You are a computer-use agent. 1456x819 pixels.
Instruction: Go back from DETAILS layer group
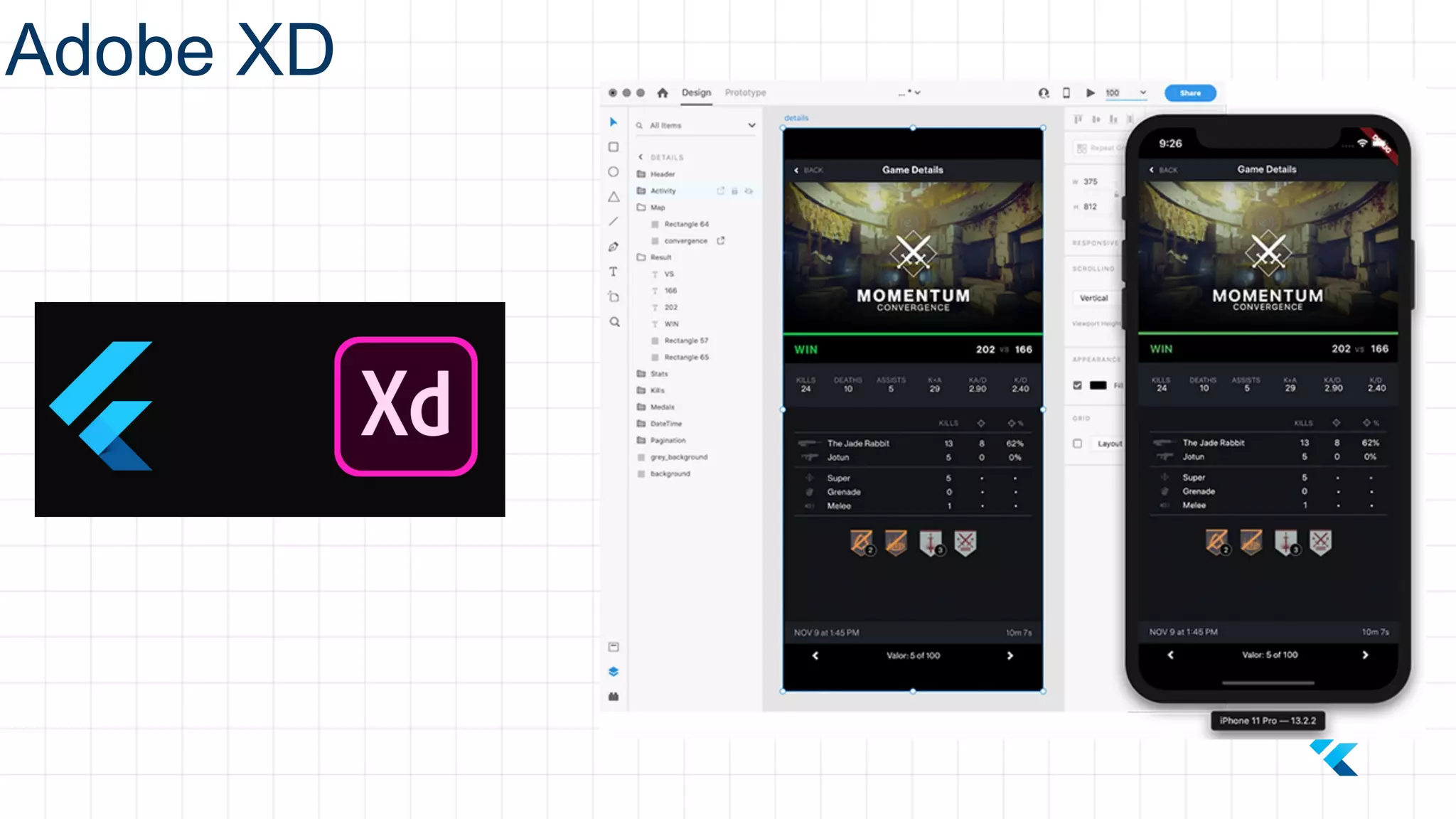(641, 157)
